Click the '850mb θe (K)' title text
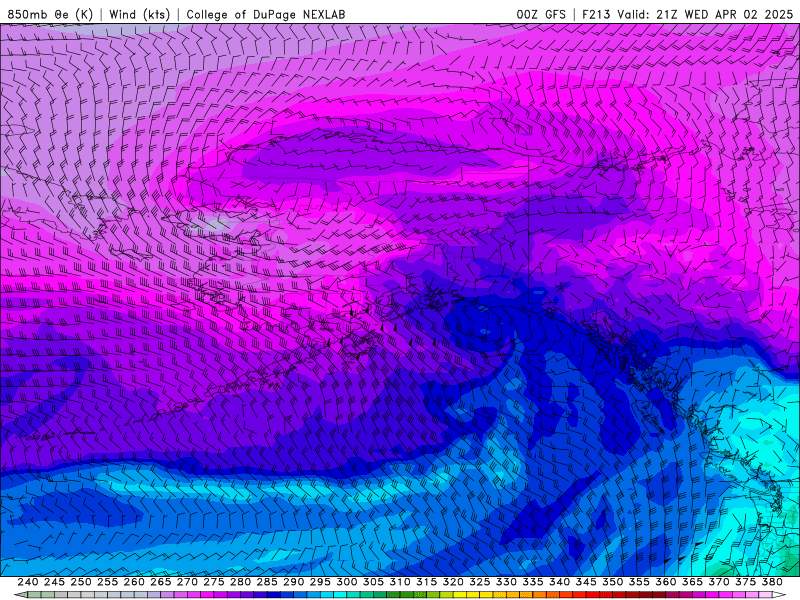The height and width of the screenshot is (600, 800). (x=50, y=14)
